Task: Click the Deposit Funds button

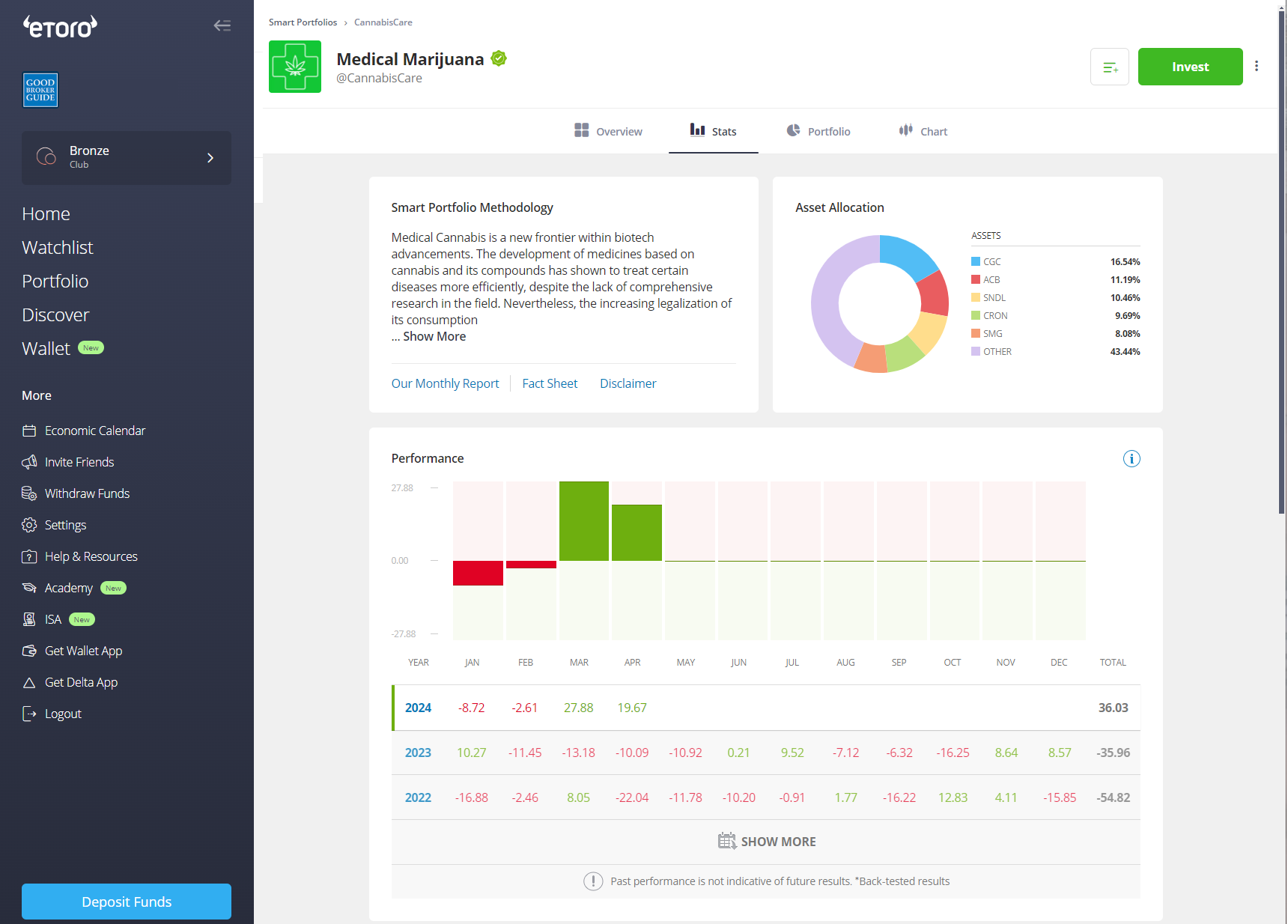Action: tap(127, 902)
